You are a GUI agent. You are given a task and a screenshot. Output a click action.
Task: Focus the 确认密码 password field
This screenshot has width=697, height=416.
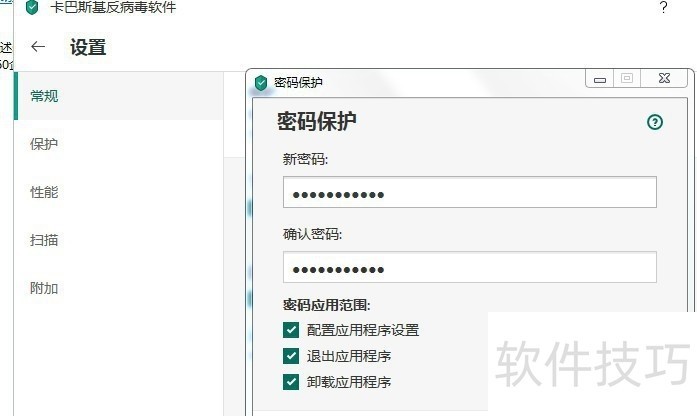469,267
